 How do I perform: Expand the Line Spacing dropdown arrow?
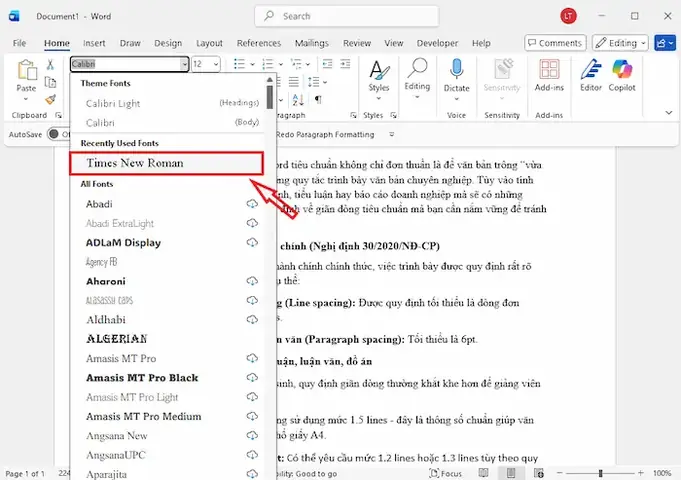click(x=325, y=82)
